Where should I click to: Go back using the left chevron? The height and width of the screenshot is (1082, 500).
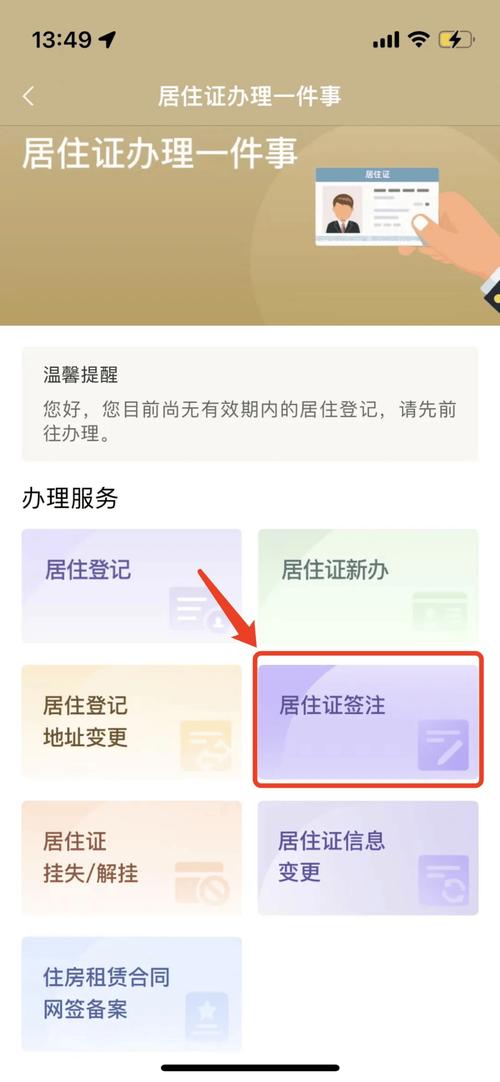pos(28,96)
